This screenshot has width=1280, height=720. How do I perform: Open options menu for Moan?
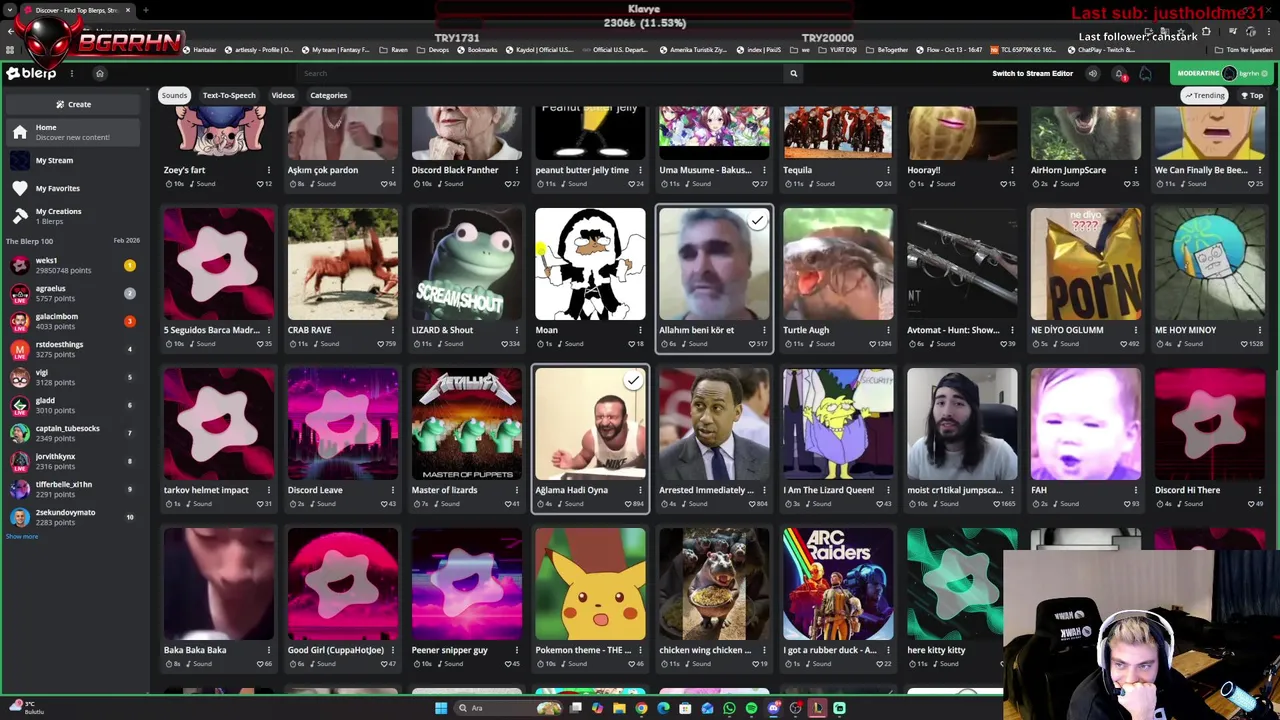[x=641, y=330]
